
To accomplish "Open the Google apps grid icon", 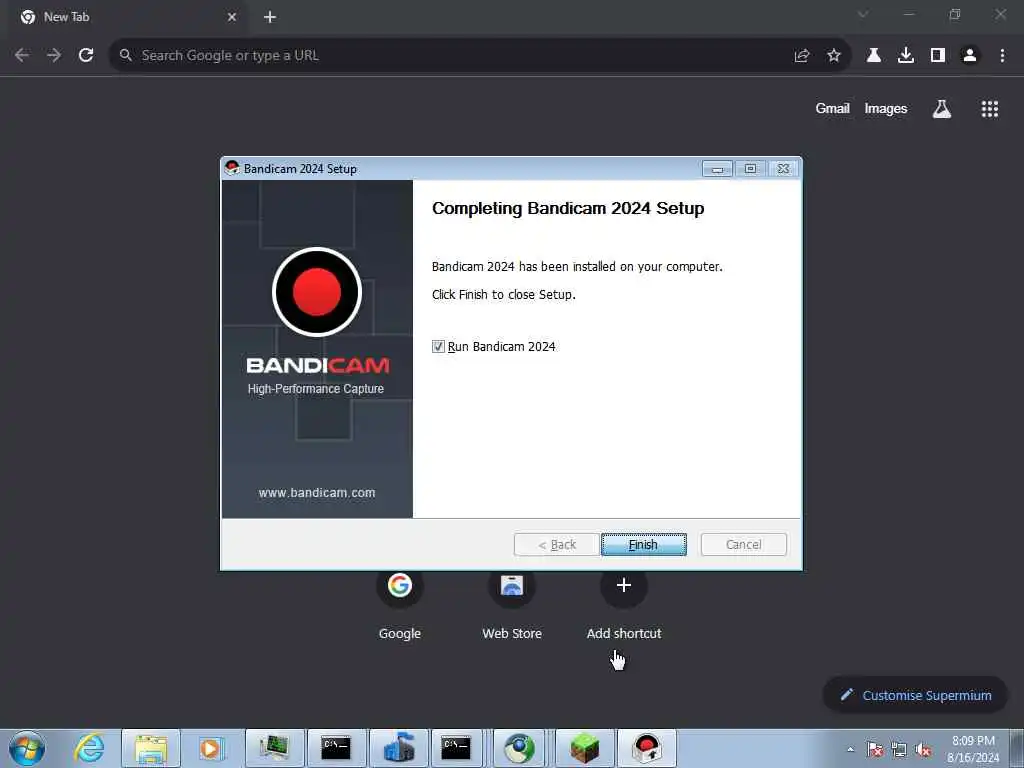I will [989, 108].
